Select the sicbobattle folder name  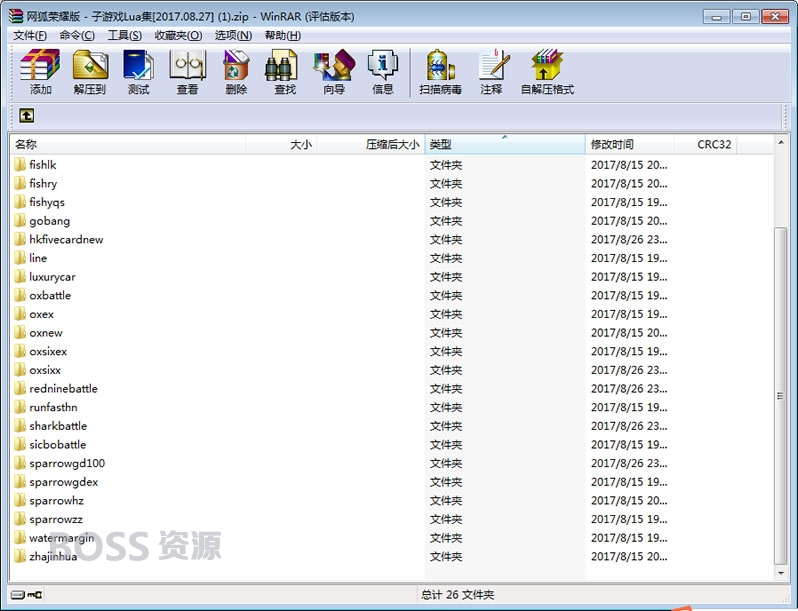(x=58, y=445)
